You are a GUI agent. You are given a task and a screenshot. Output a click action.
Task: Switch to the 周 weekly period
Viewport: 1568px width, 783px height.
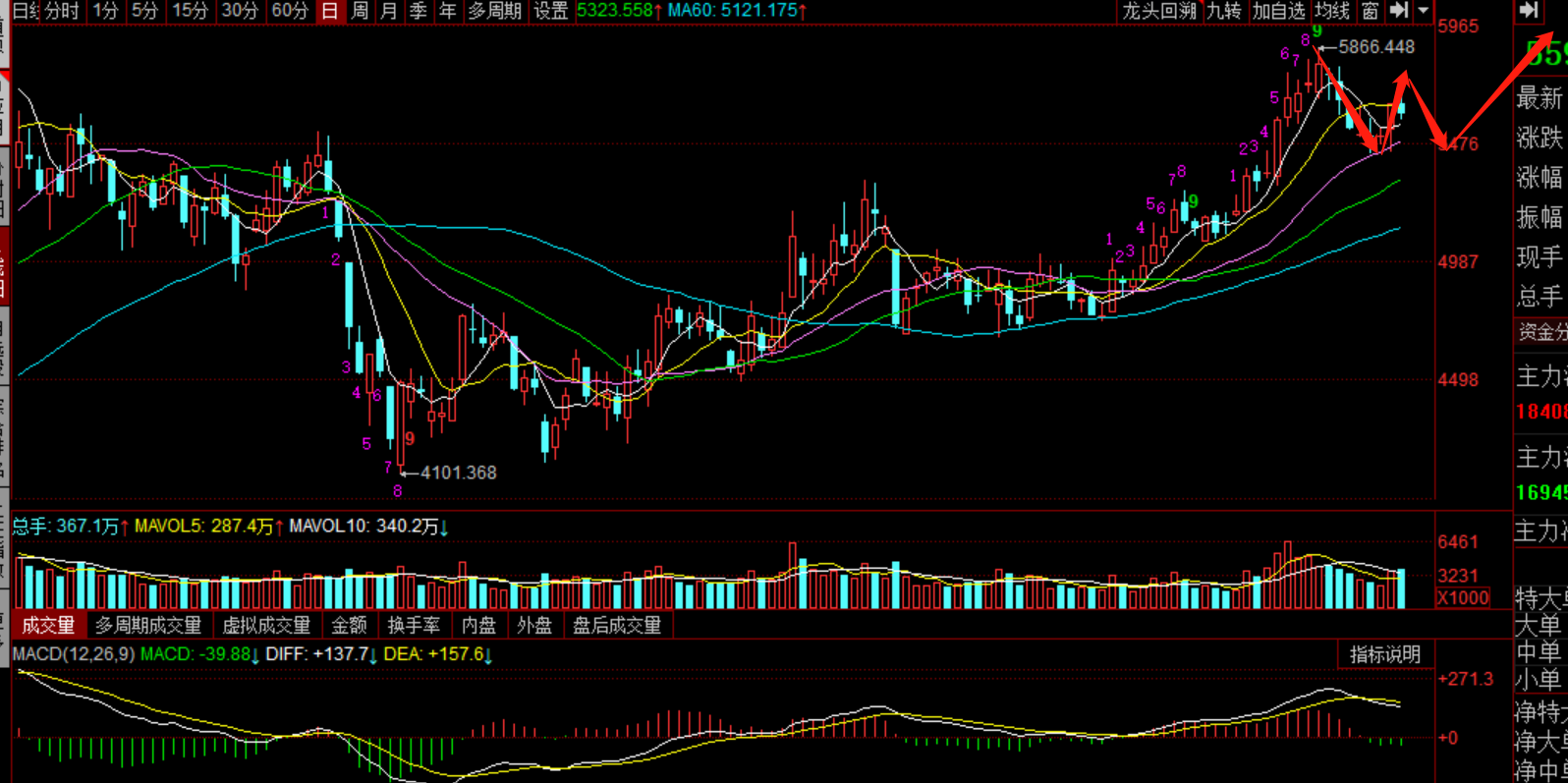(x=360, y=11)
